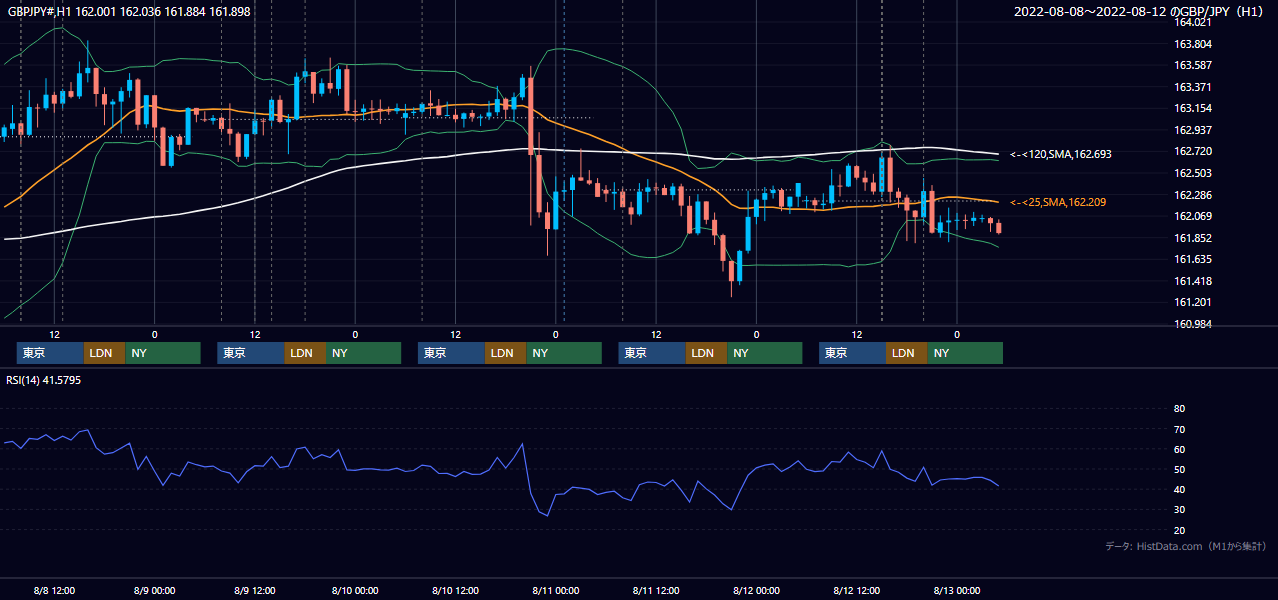Screen dimensions: 1278x600
Task: Click the 162.069 price axis label
Action: pyautogui.click(x=1193, y=216)
